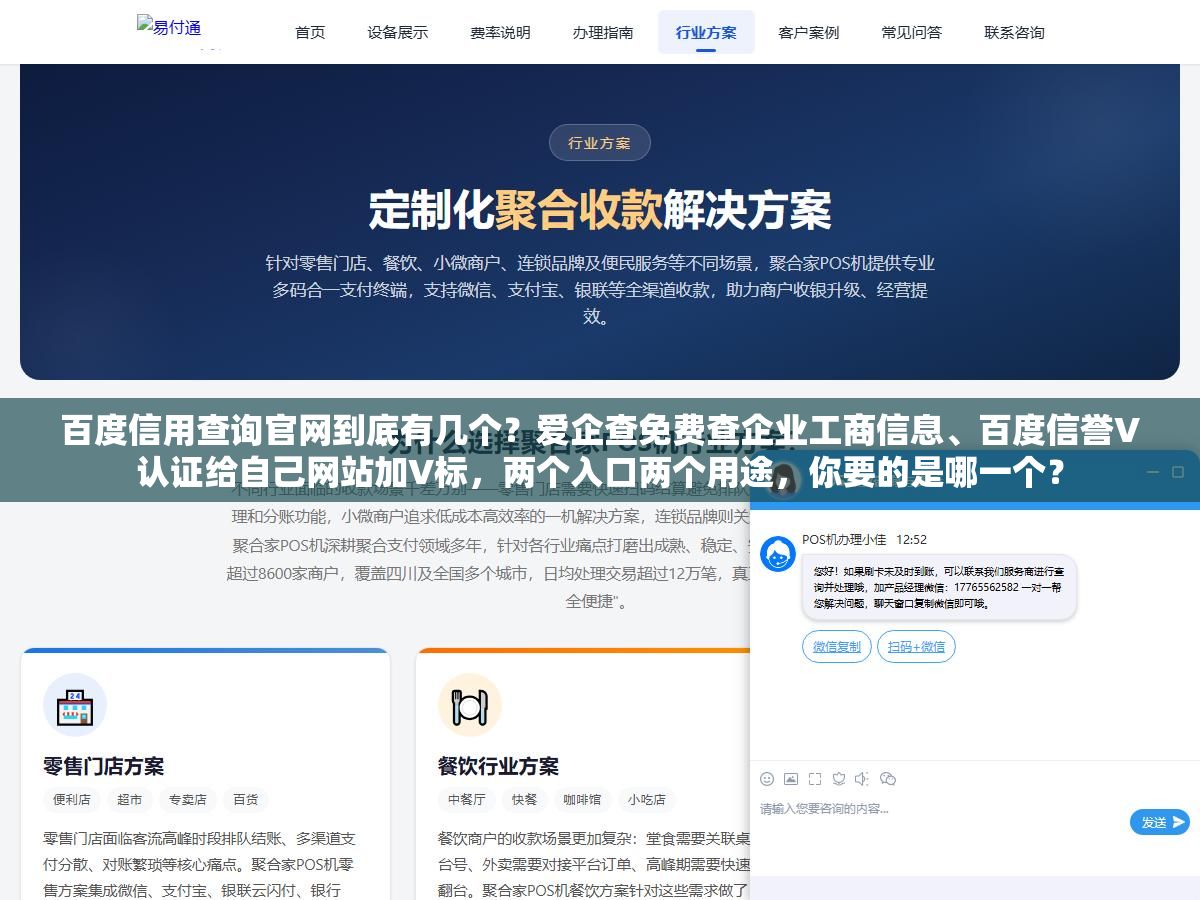Viewport: 1200px width, 900px height.
Task: Open 联系咨询 navigation item
Action: pyautogui.click(x=1014, y=32)
